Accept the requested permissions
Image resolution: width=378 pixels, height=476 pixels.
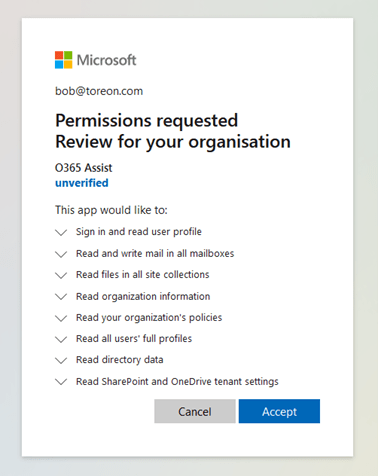click(x=279, y=411)
